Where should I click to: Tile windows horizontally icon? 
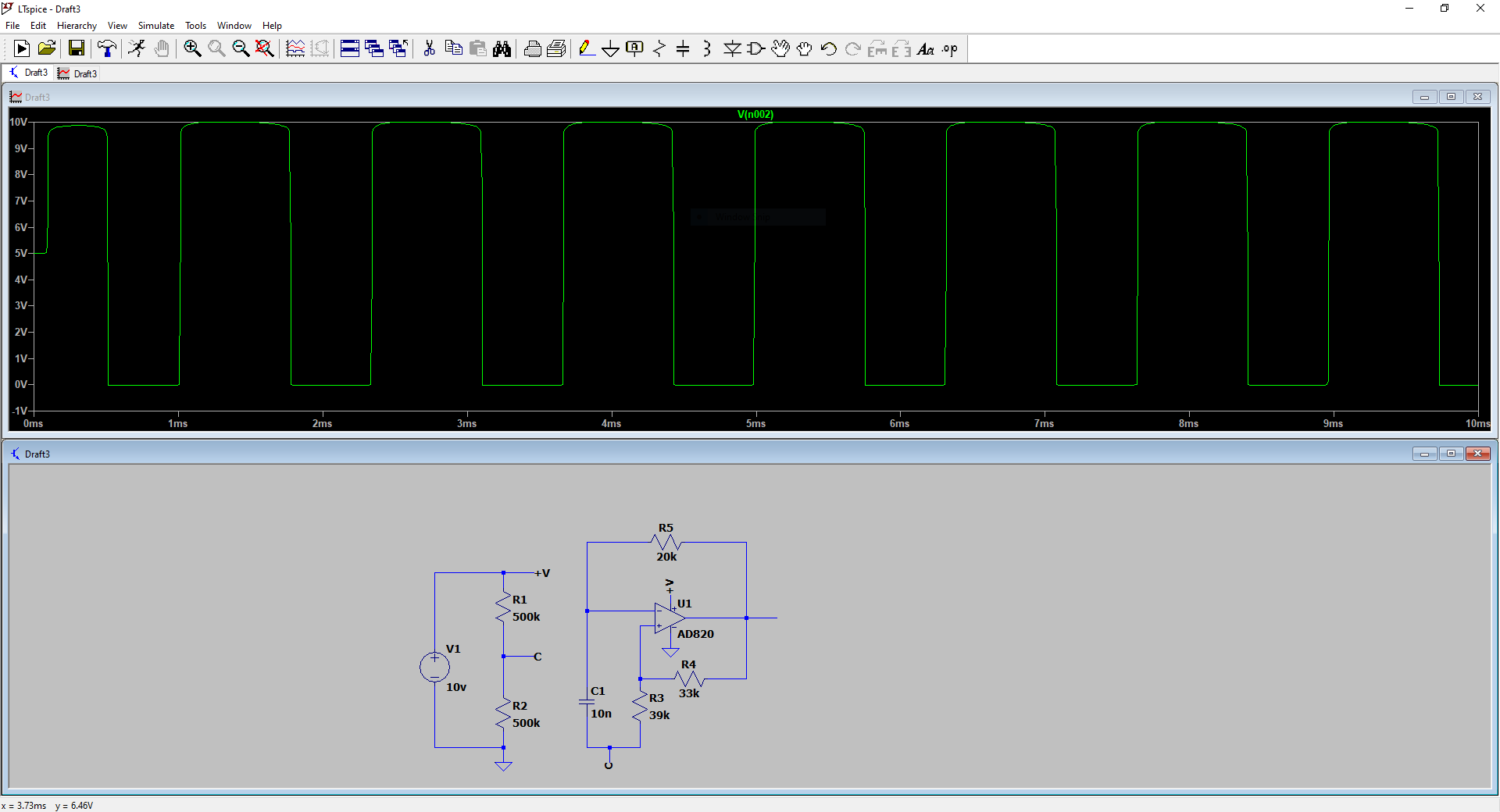click(x=350, y=49)
